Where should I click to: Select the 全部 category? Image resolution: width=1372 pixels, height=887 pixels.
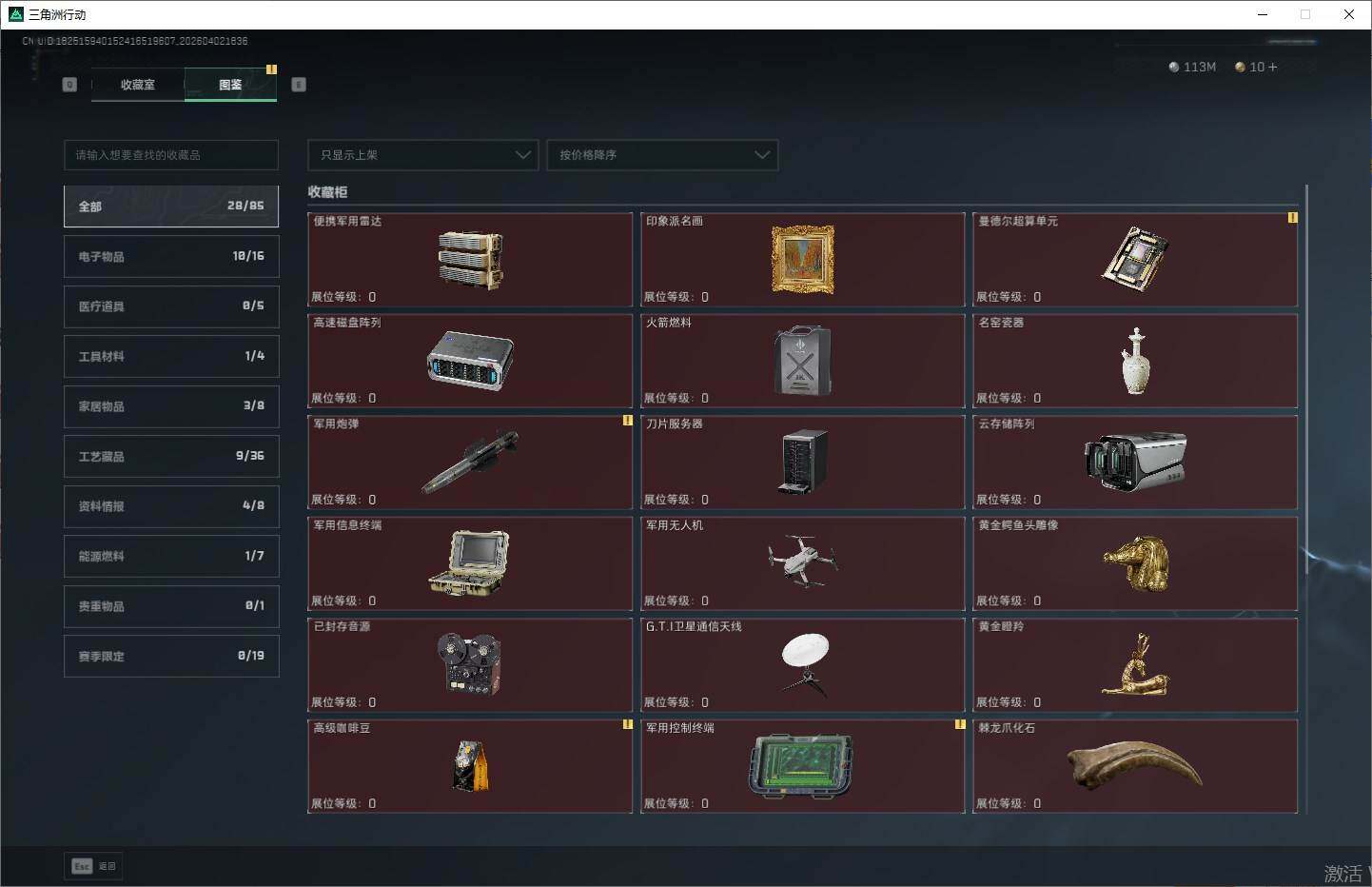pyautogui.click(x=171, y=207)
